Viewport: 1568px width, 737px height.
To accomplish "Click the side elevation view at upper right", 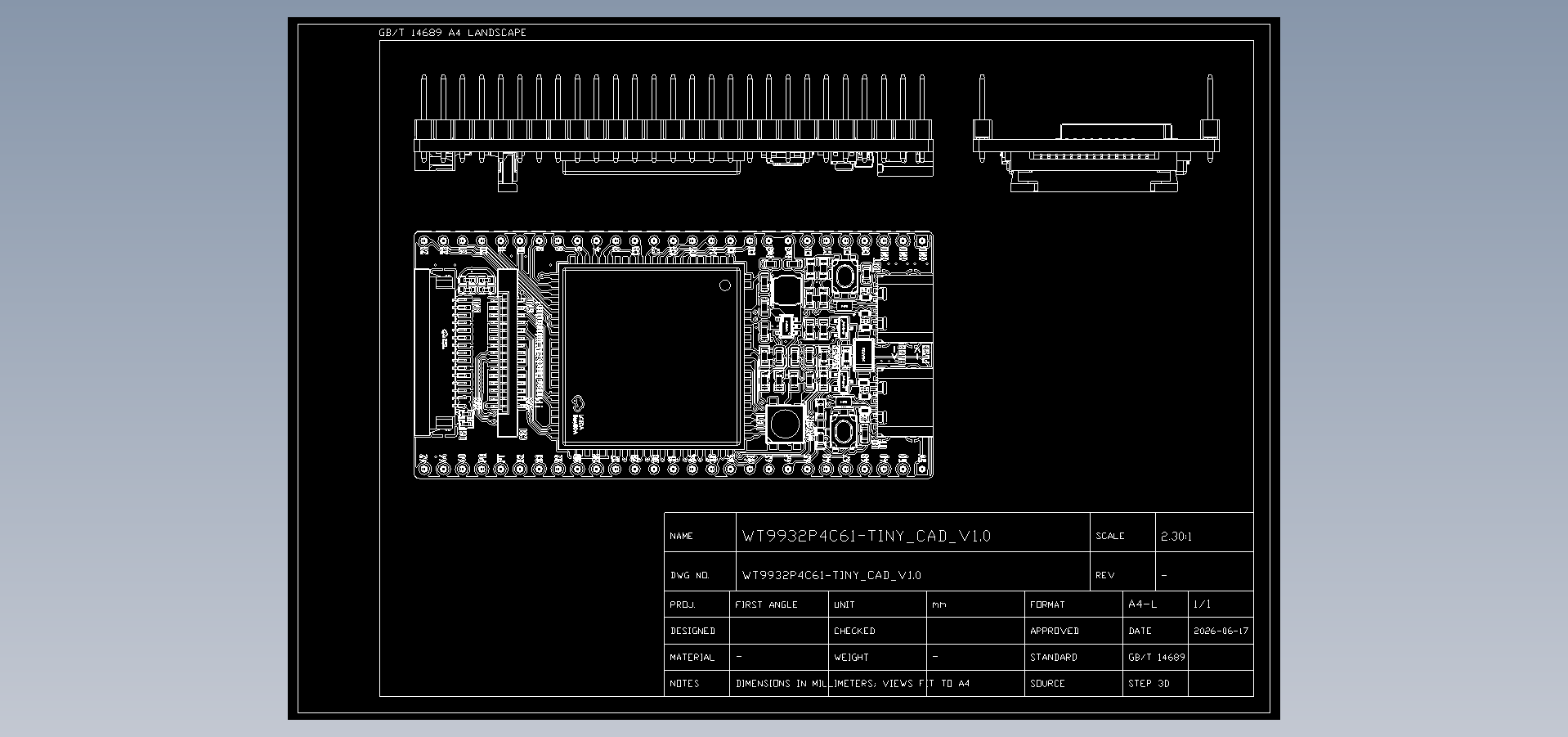I will tap(1096, 133).
